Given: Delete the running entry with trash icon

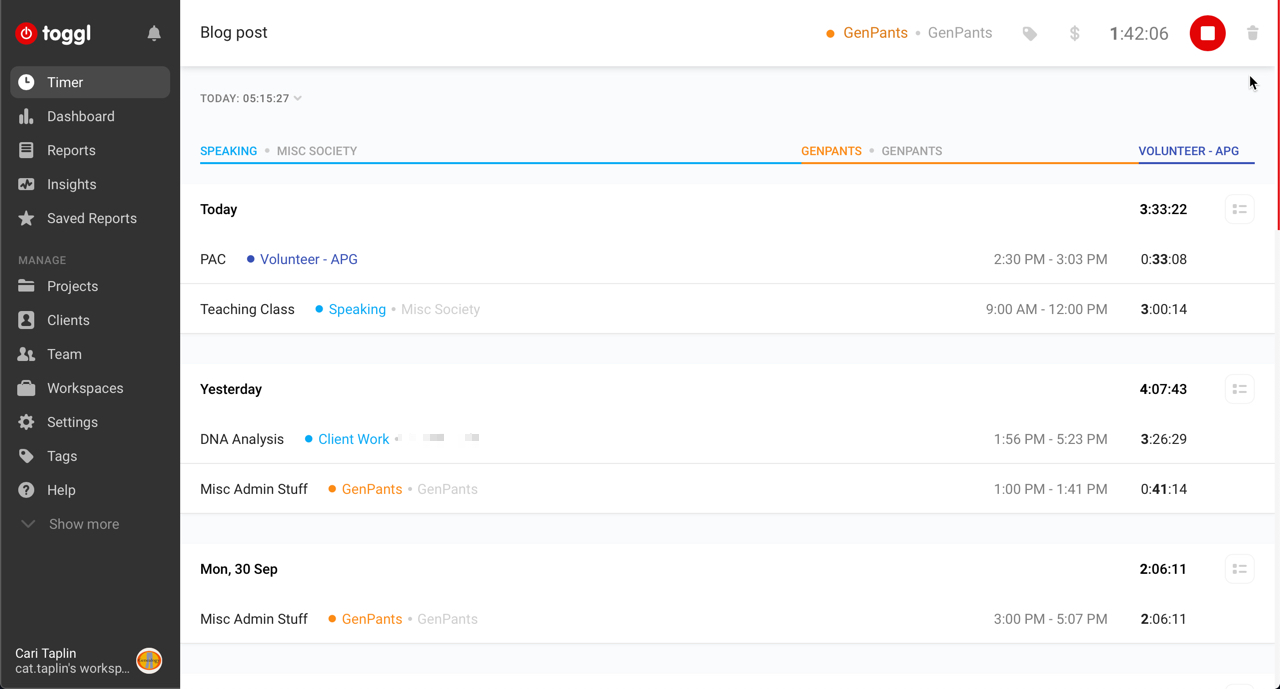Looking at the screenshot, I should (x=1252, y=33).
